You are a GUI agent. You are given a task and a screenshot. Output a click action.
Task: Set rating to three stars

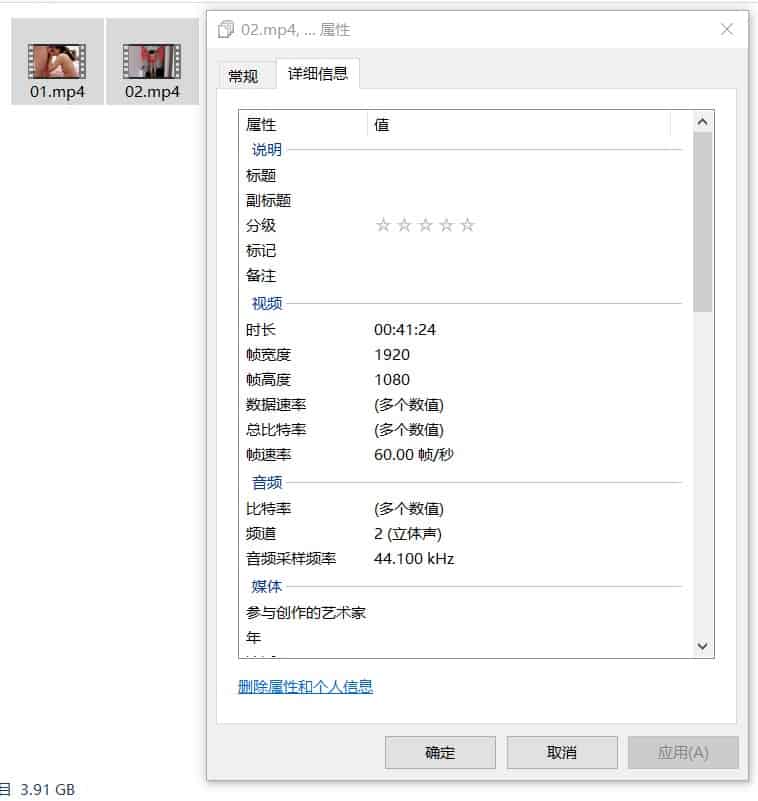[x=425, y=226]
